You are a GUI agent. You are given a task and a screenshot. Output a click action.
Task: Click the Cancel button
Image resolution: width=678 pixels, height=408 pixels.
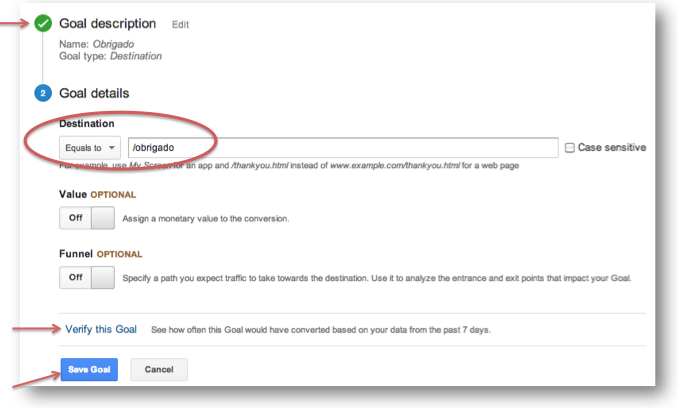pyautogui.click(x=159, y=369)
